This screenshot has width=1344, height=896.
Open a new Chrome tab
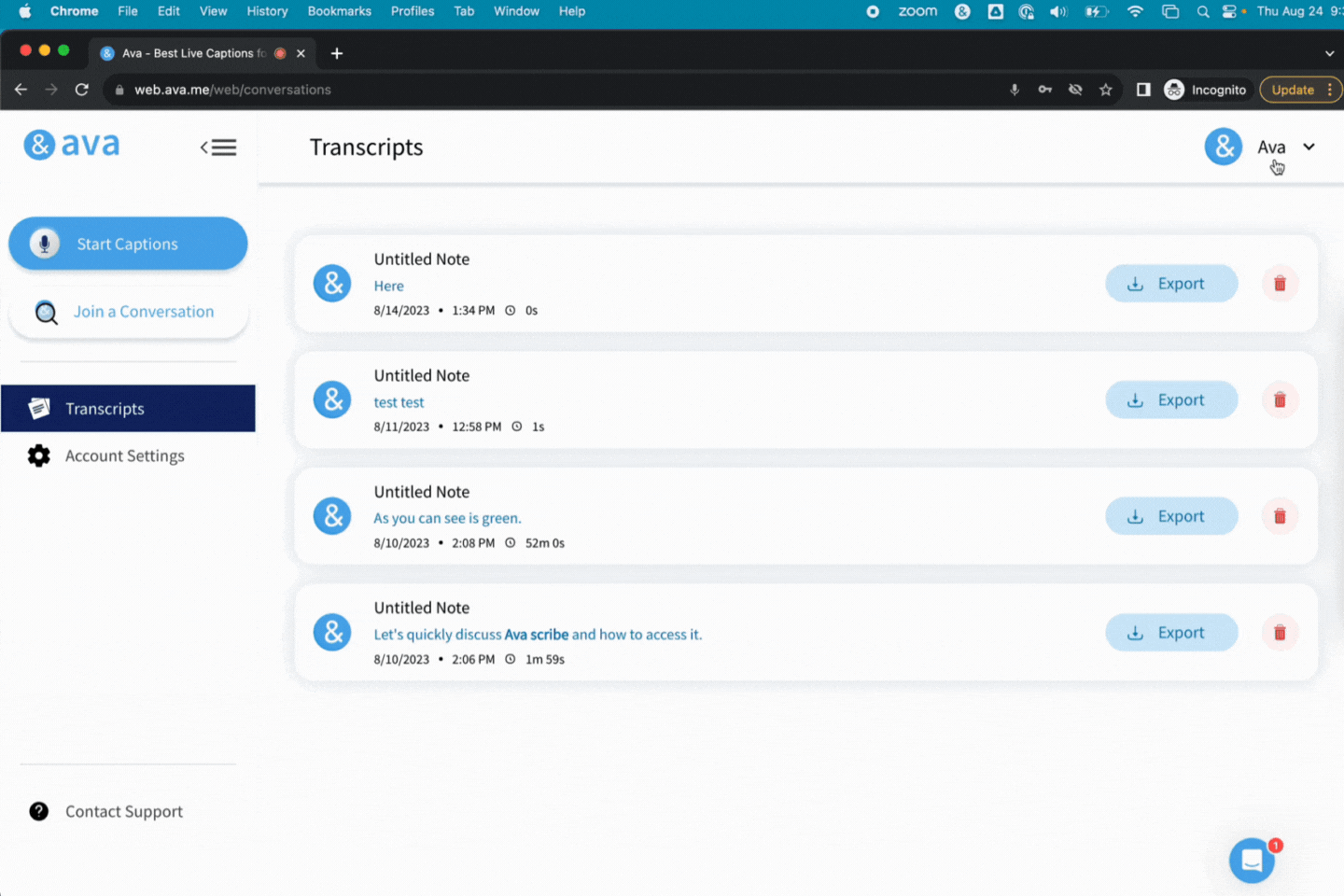pos(337,53)
